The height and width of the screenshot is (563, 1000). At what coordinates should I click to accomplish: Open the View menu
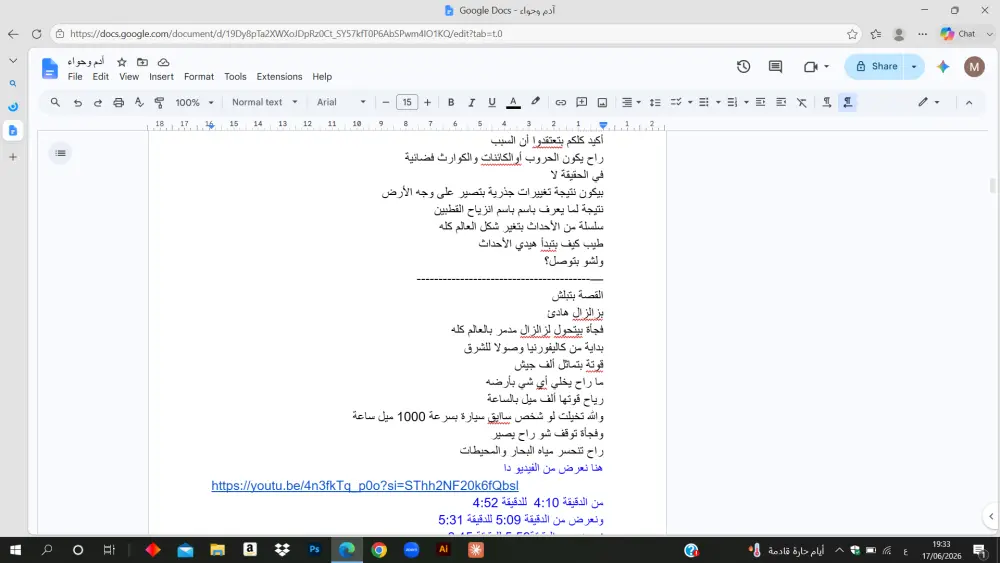[x=129, y=77]
